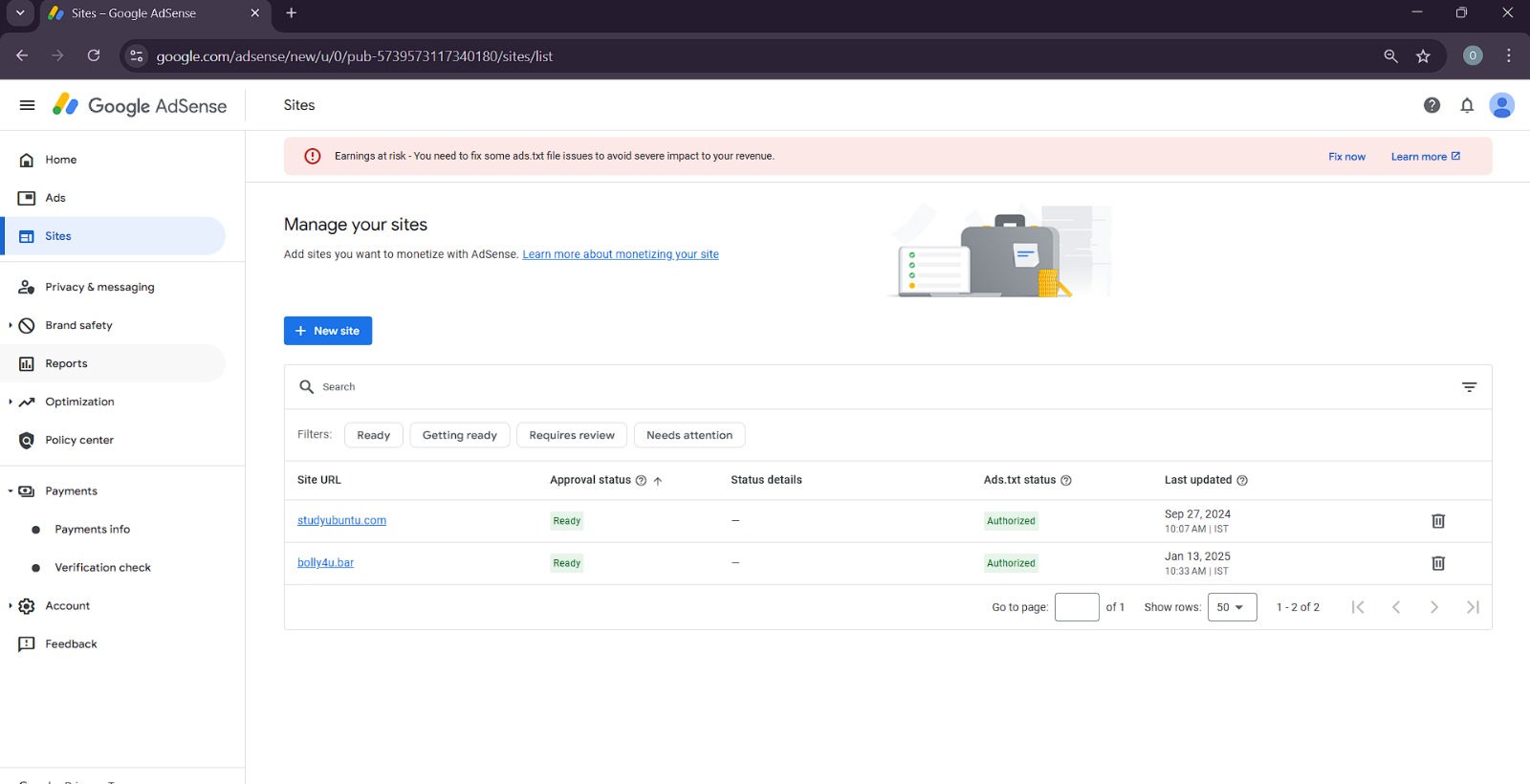Open the Chrome three-dot menu
This screenshot has height=784, width=1530.
[x=1509, y=55]
